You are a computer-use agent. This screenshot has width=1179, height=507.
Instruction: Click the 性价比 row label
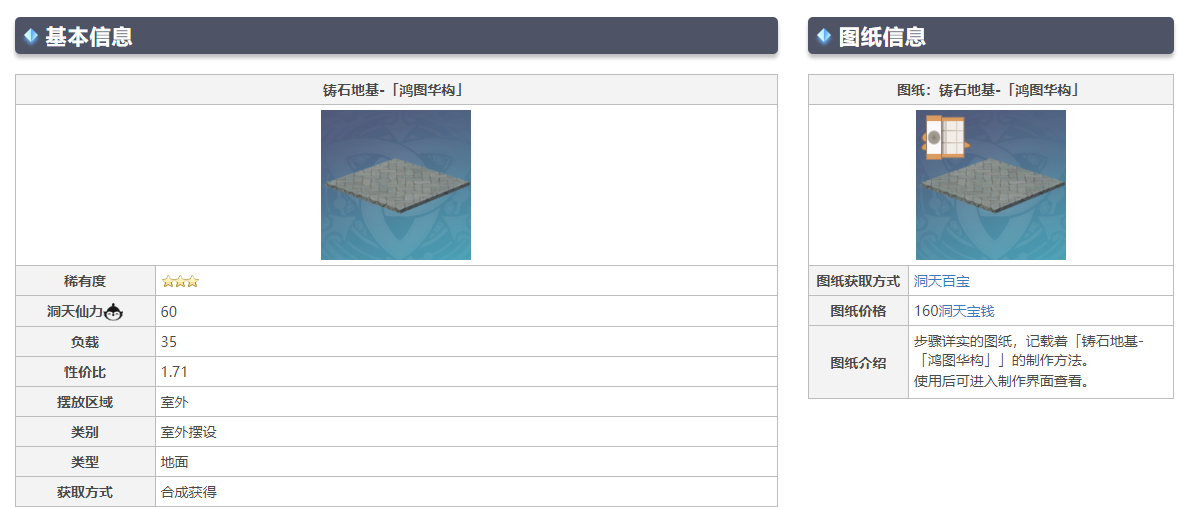coord(85,372)
